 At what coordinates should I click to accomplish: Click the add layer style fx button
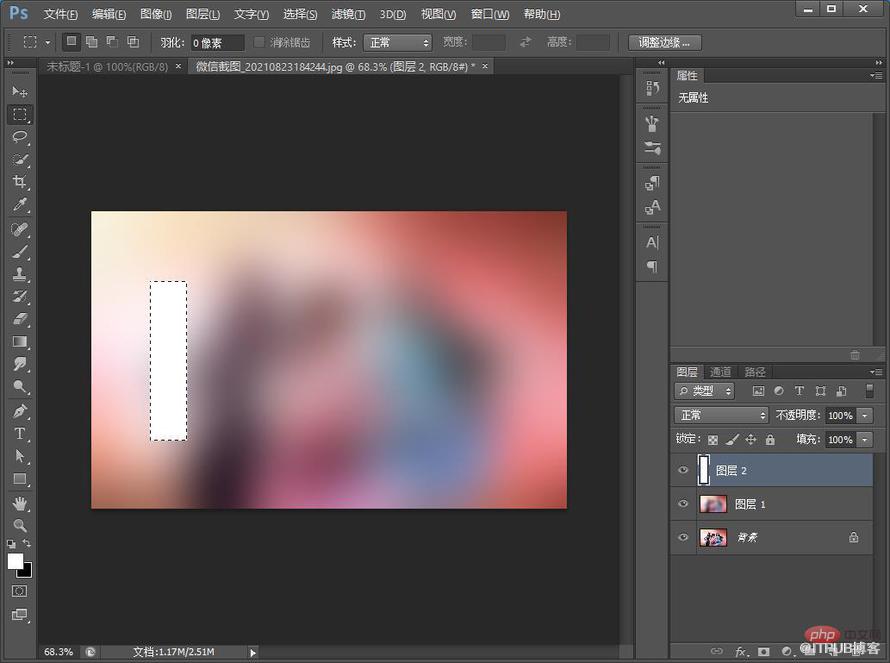[740, 652]
